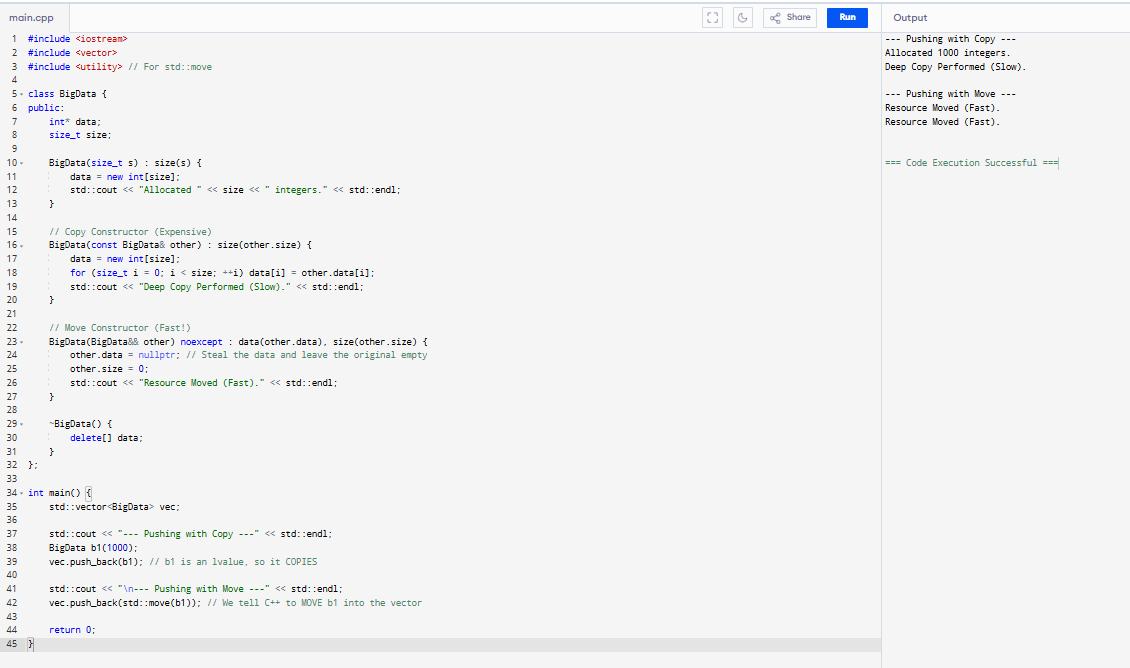This screenshot has width=1130, height=668.
Task: Click '--- Pushing with Move ---' output line
Action: pyautogui.click(x=951, y=94)
